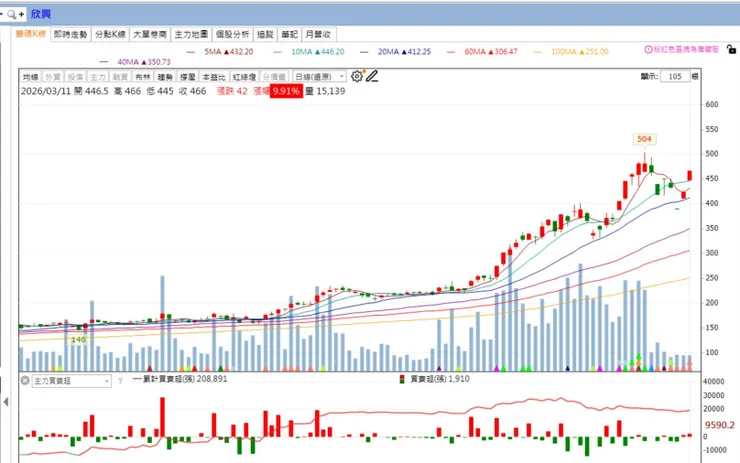Click the dropdown arrow left of the magnifier

point(1,15)
